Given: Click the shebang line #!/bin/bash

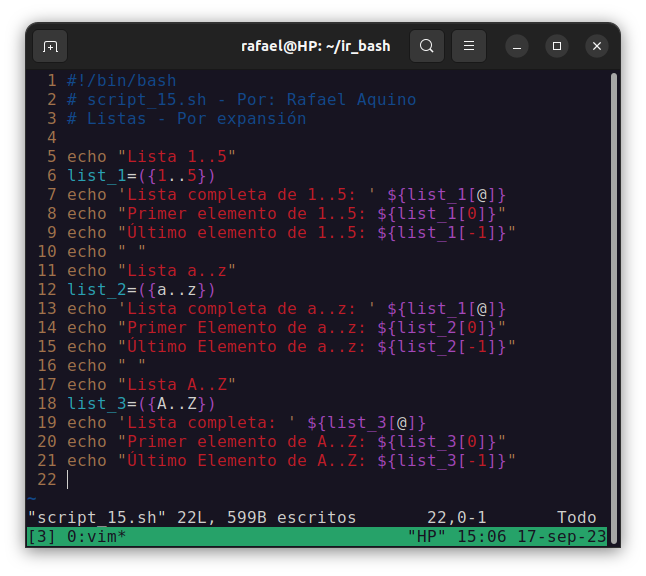Looking at the screenshot, I should (x=122, y=80).
